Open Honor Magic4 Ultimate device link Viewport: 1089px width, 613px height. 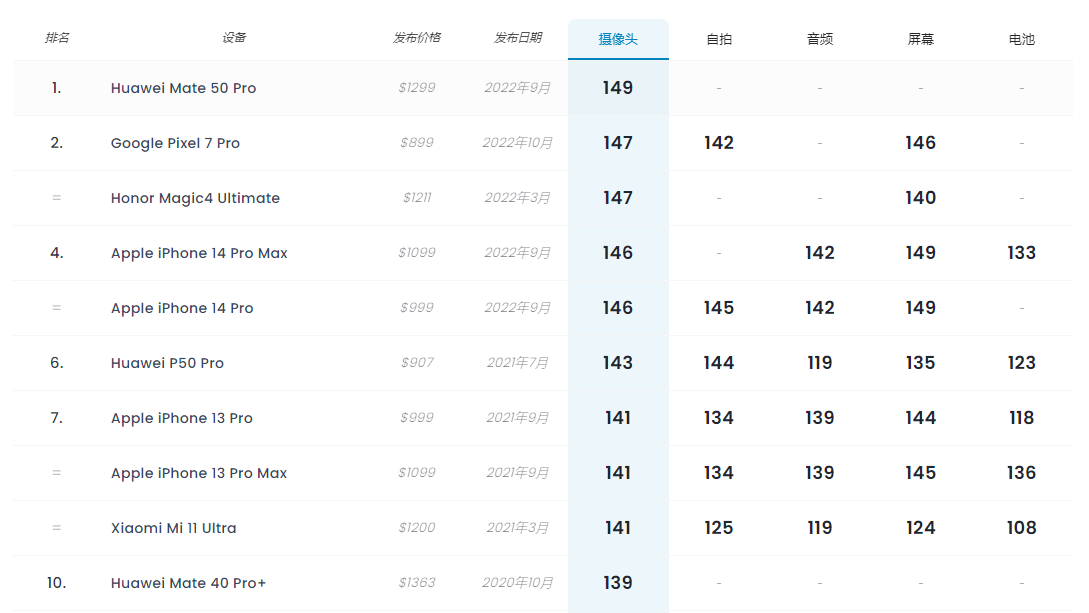click(x=195, y=198)
